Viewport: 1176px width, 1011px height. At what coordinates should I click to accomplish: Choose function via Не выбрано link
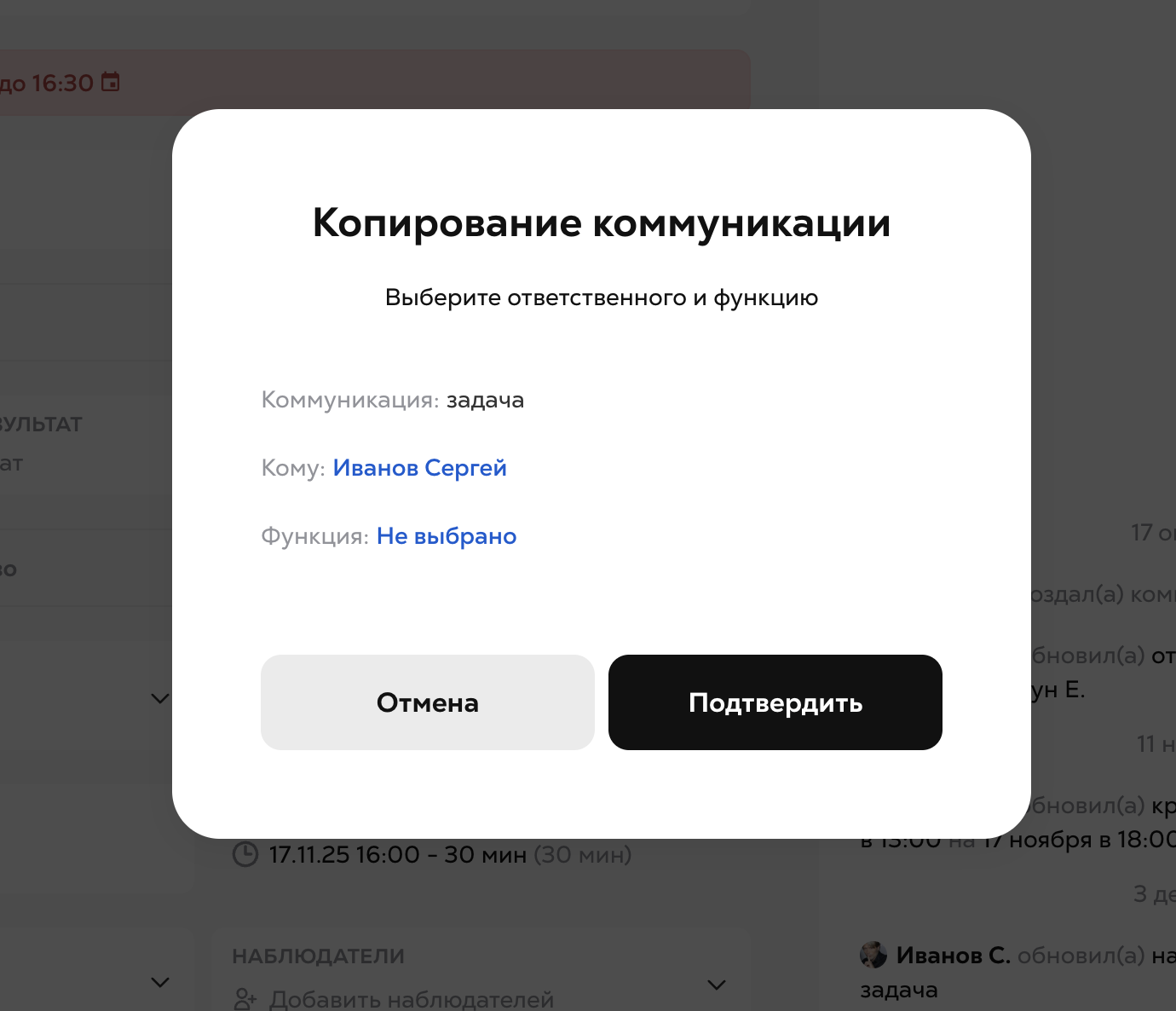pos(447,536)
